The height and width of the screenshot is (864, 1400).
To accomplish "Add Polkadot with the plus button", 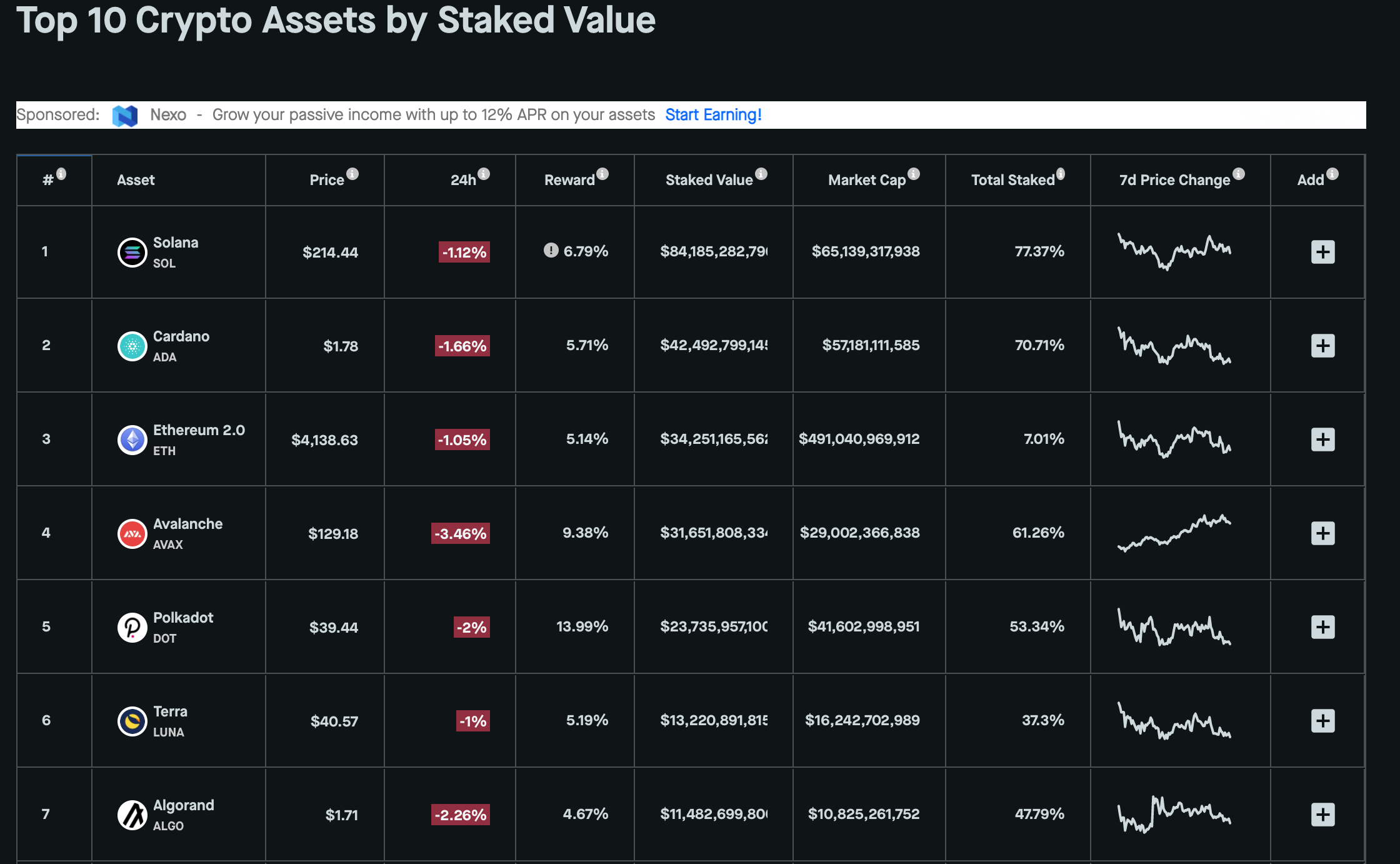I will (1322, 627).
